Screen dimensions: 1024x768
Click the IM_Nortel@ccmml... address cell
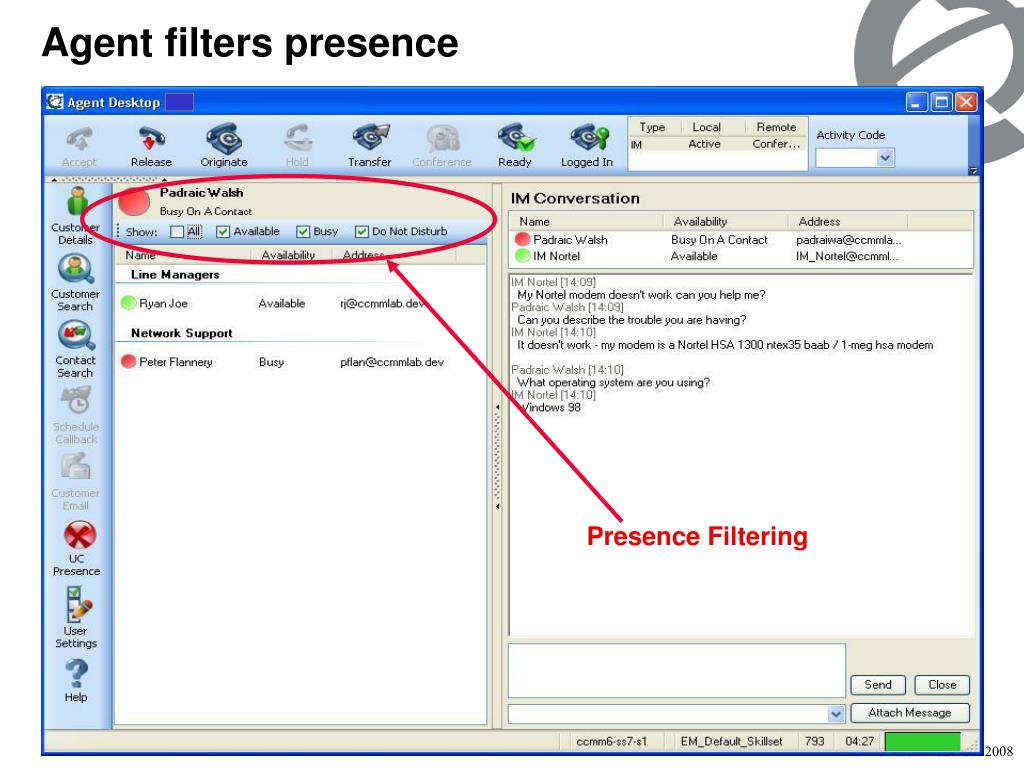coord(847,257)
